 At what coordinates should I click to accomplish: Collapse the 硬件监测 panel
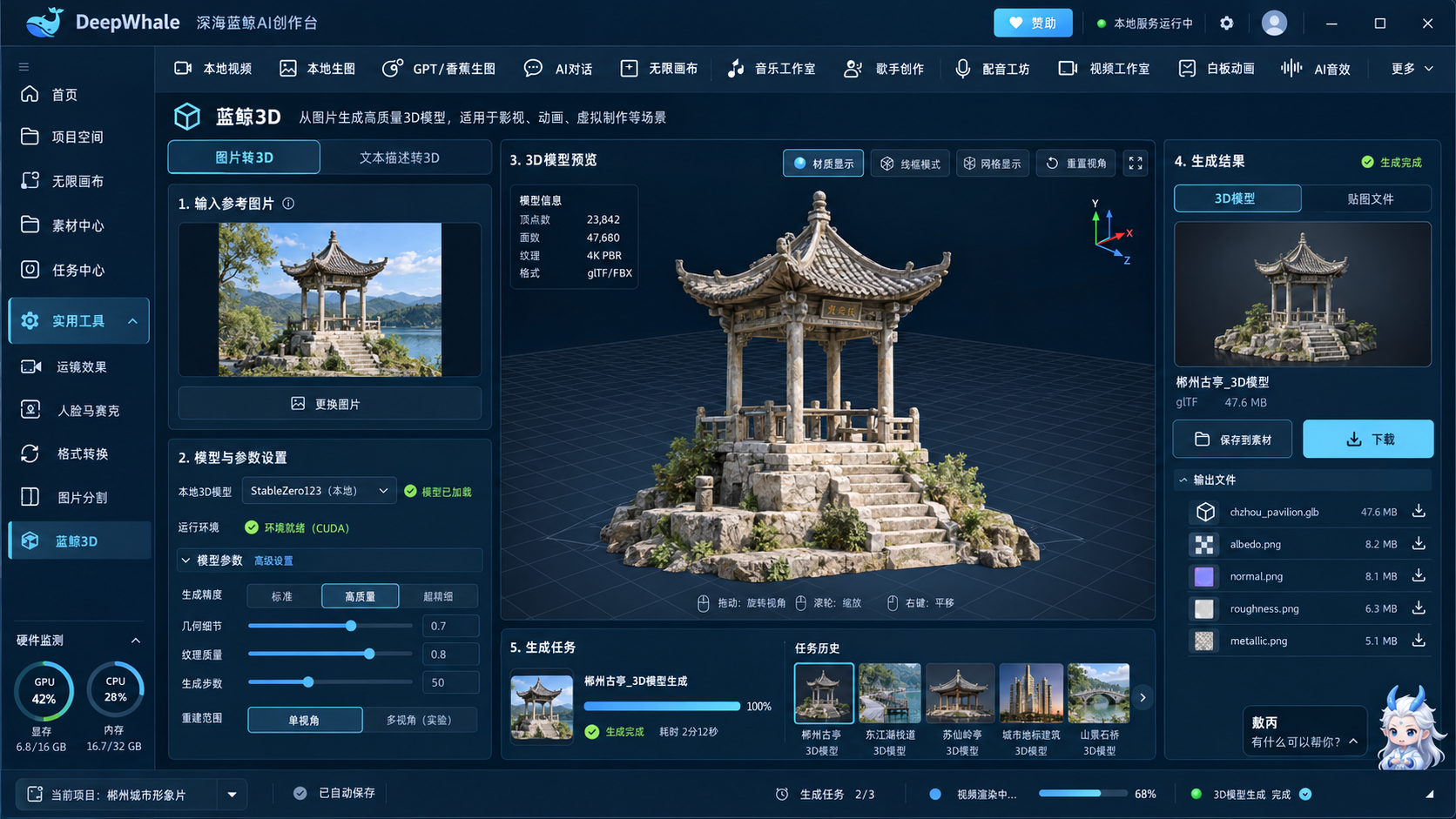pos(136,641)
